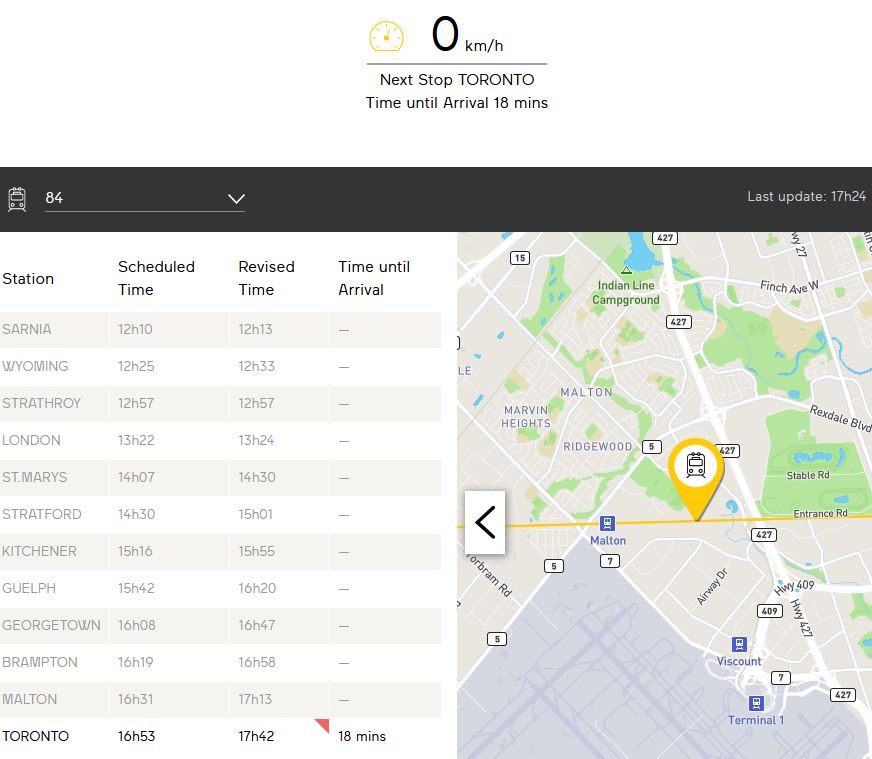The image size is (872, 759).
Task: Click the train icon beside train number
Action: tap(17, 198)
